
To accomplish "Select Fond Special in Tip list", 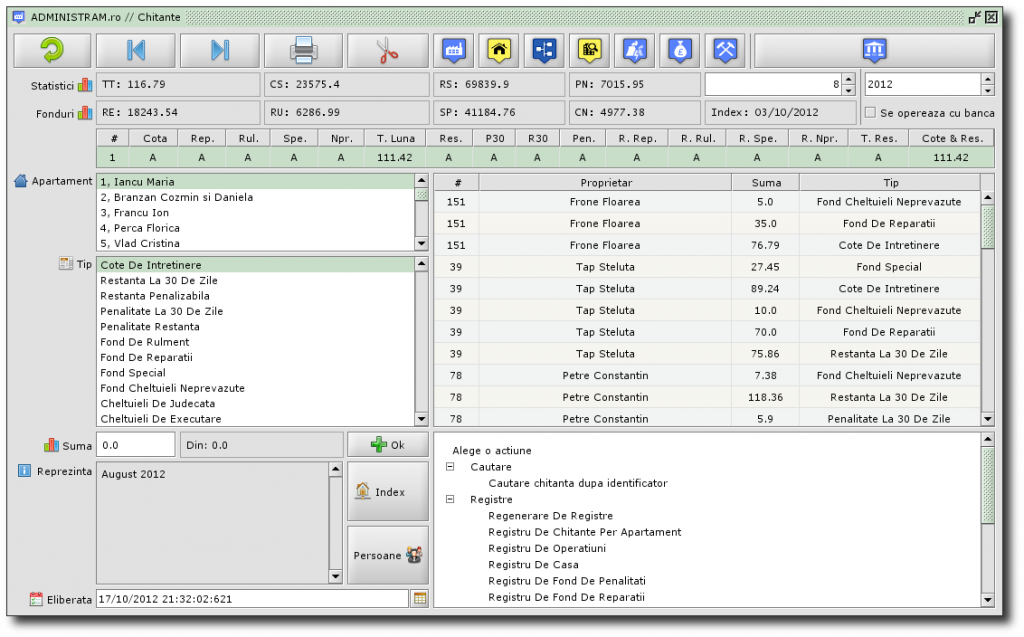I will (256, 372).
